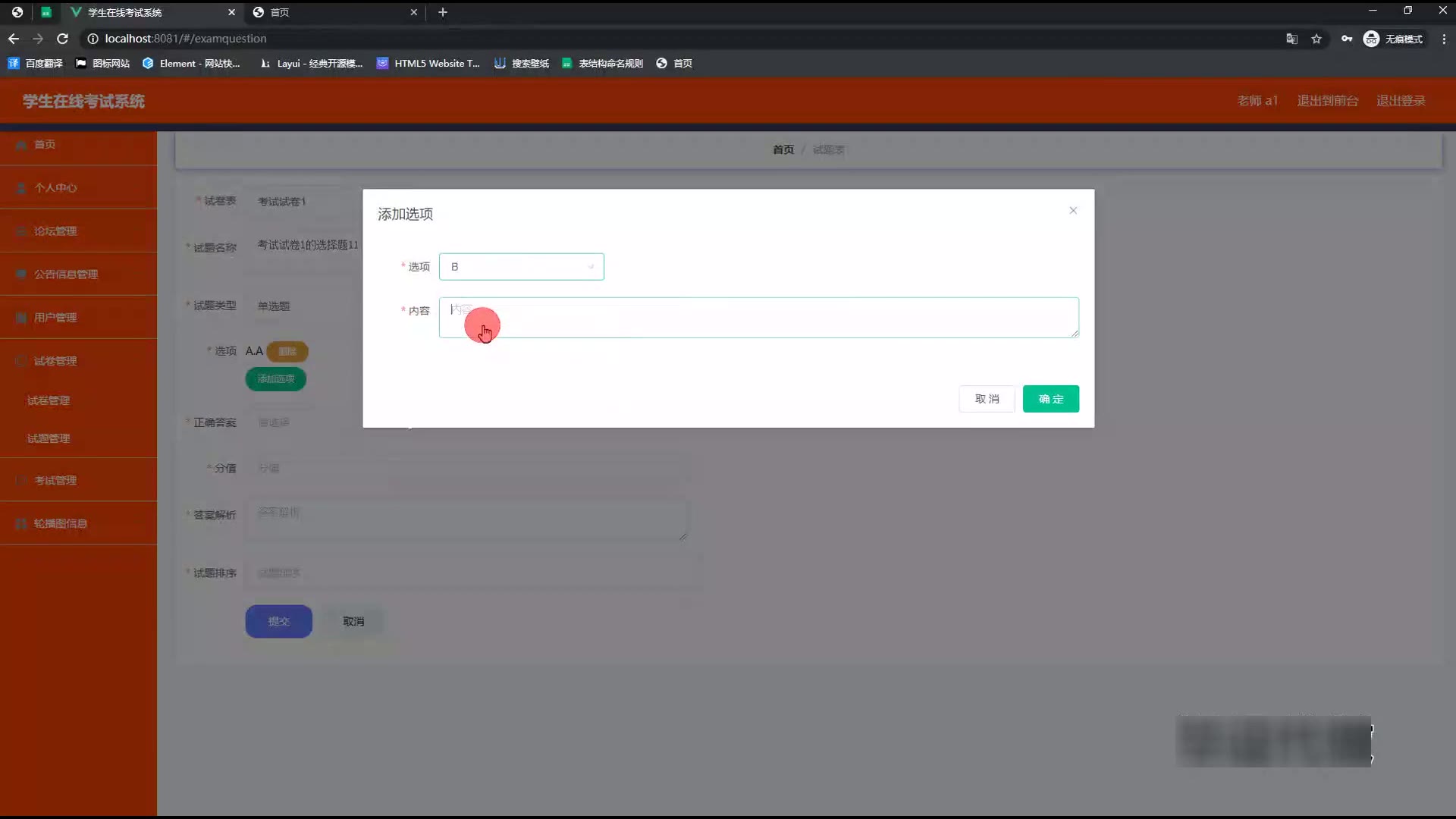Image resolution: width=1456 pixels, height=819 pixels.
Task: Bookmark this page with star icon
Action: (x=1316, y=39)
